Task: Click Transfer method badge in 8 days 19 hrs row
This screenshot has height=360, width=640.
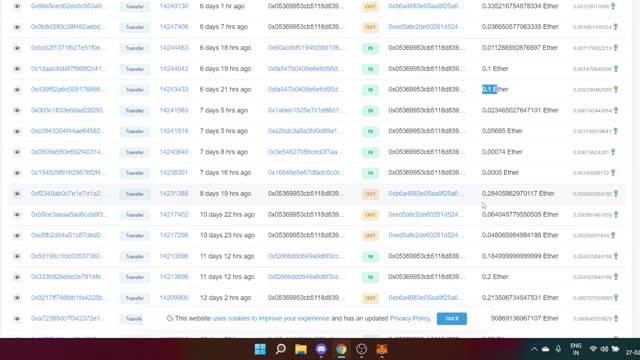Action: [x=135, y=194]
